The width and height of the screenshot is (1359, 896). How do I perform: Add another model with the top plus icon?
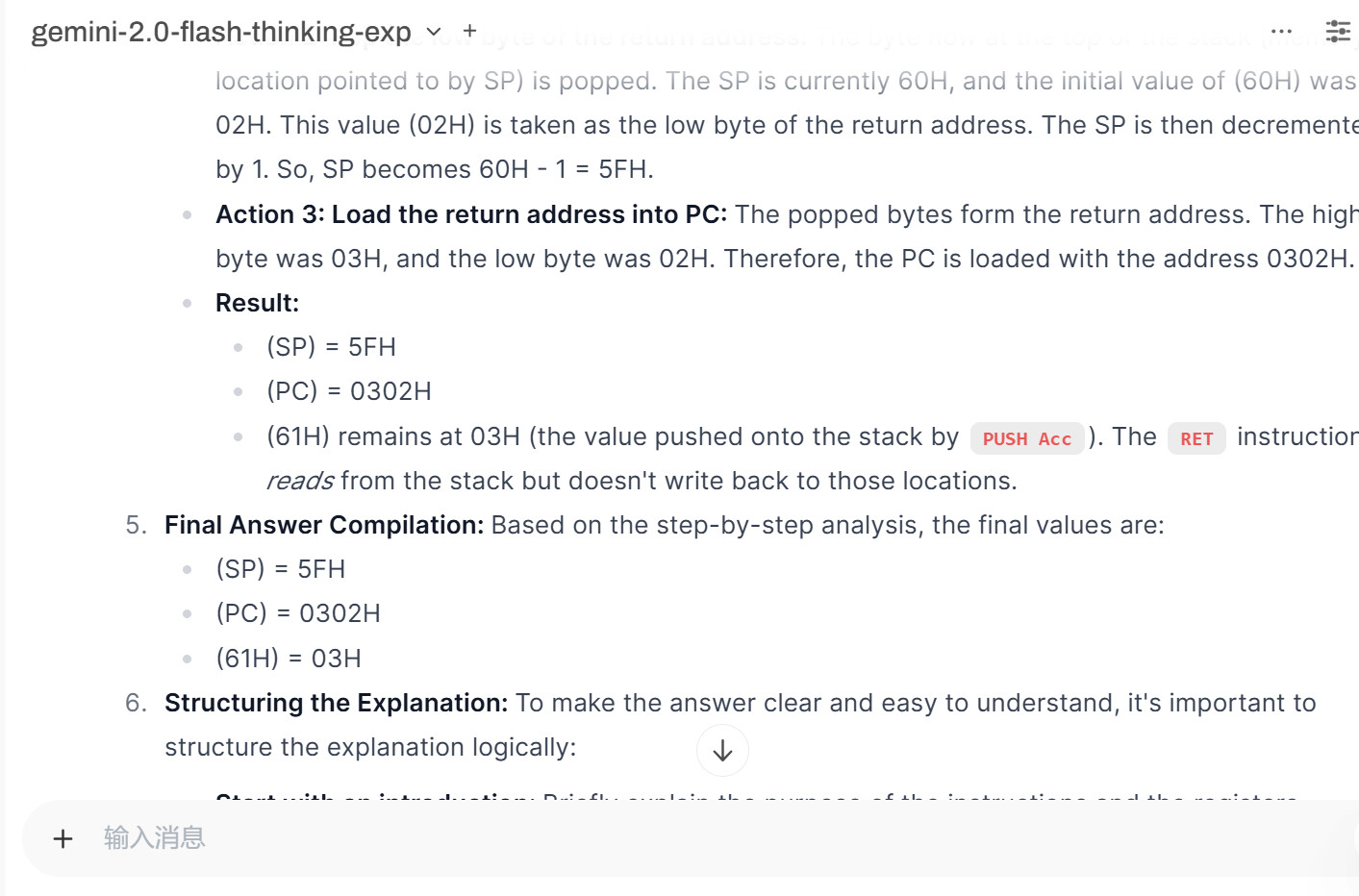coord(469,31)
